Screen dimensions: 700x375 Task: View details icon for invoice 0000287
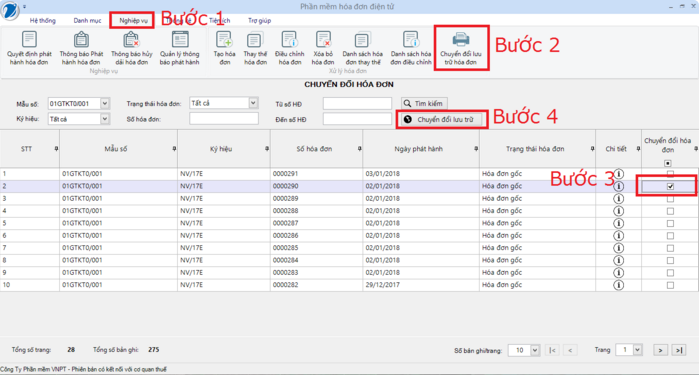[x=619, y=223]
